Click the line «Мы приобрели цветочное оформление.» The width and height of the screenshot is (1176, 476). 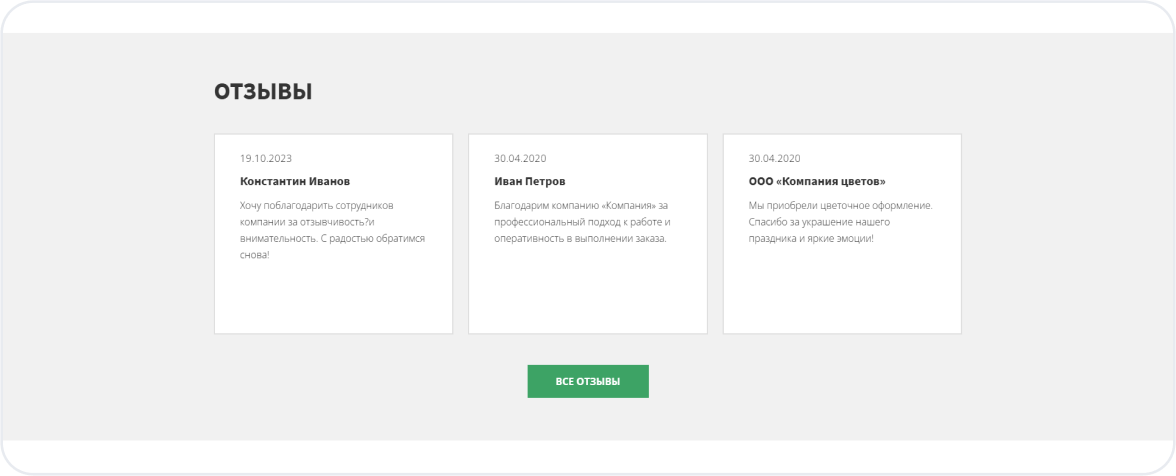[x=840, y=205]
